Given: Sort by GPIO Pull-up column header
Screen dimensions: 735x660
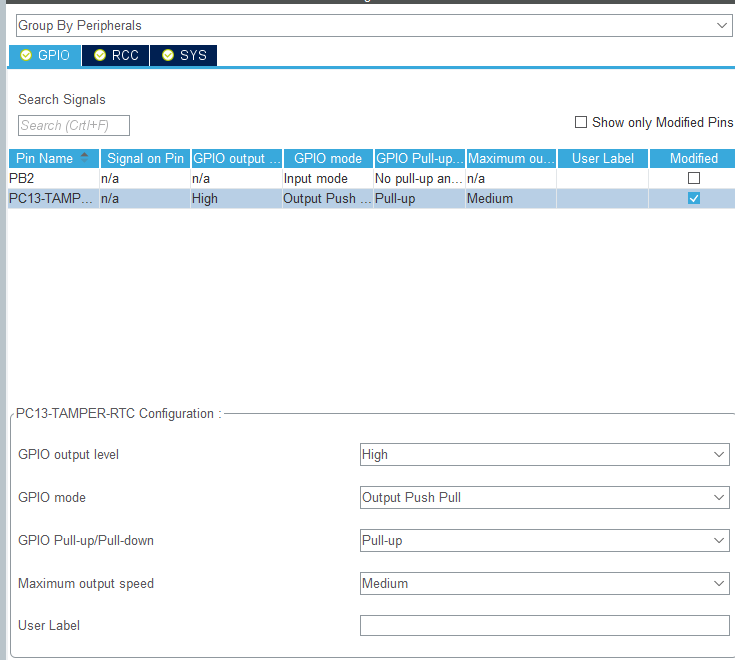Looking at the screenshot, I should pos(420,158).
